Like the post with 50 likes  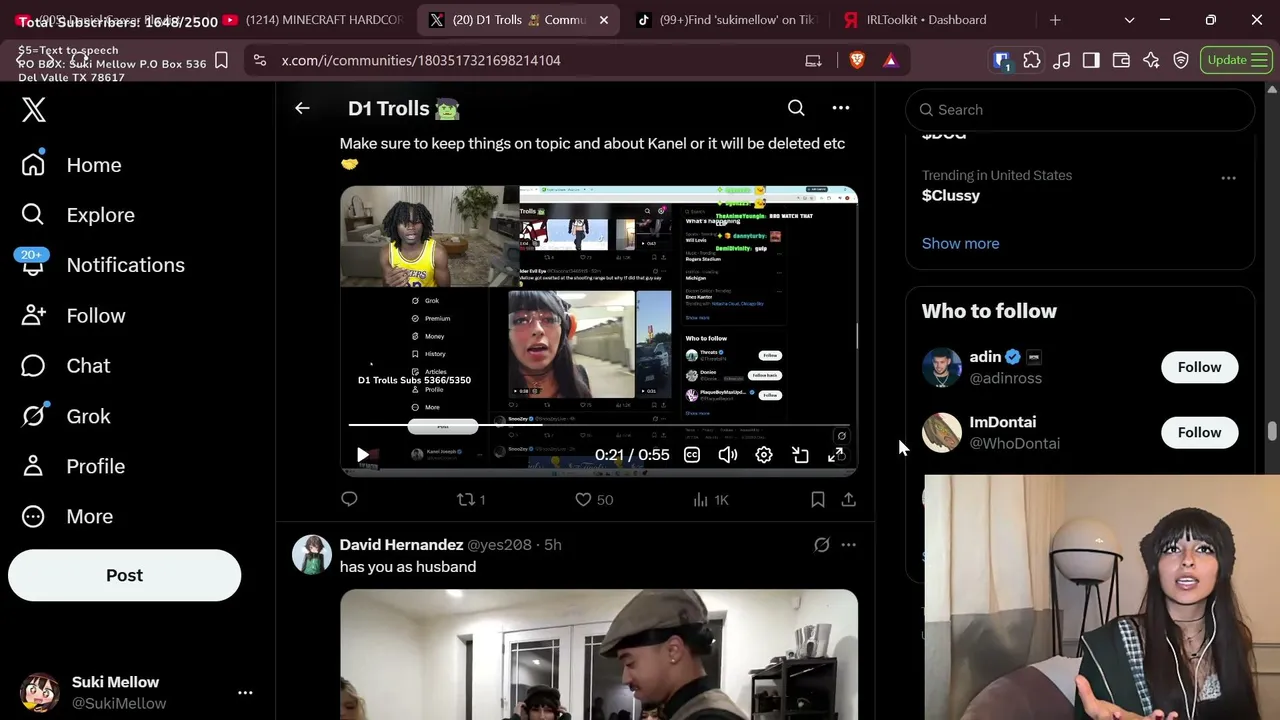(x=594, y=499)
